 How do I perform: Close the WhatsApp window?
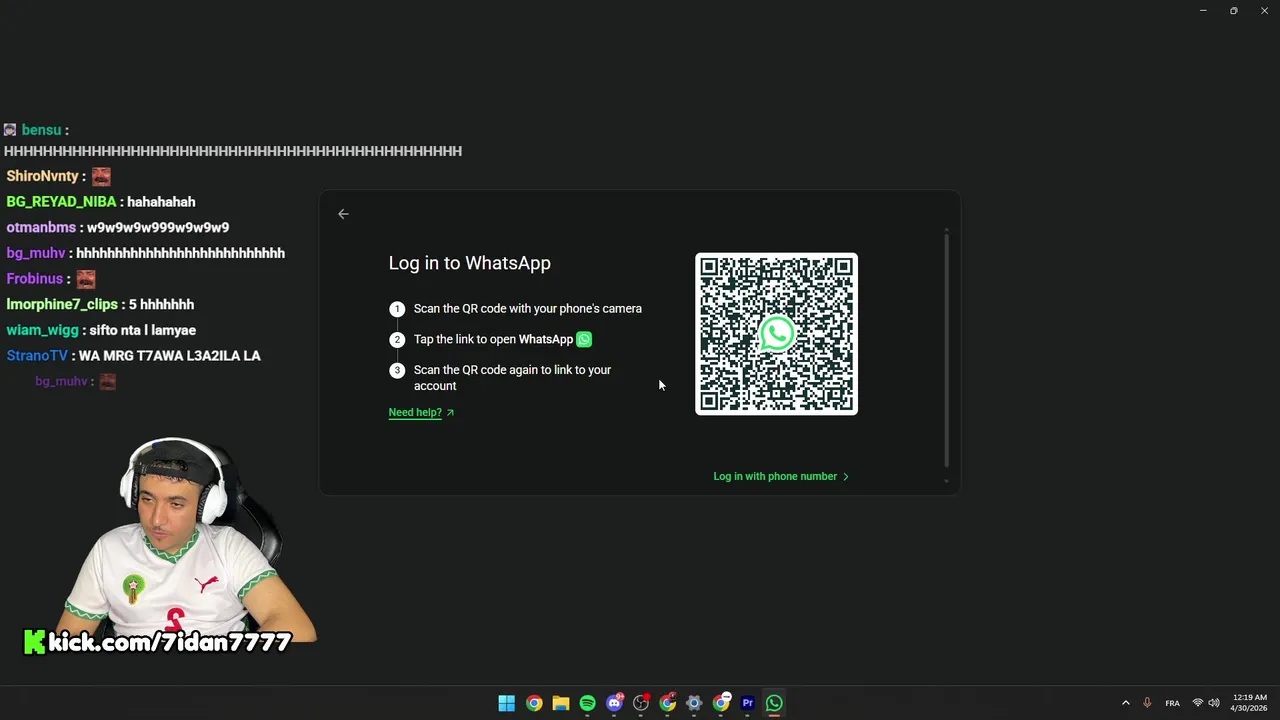click(1264, 11)
